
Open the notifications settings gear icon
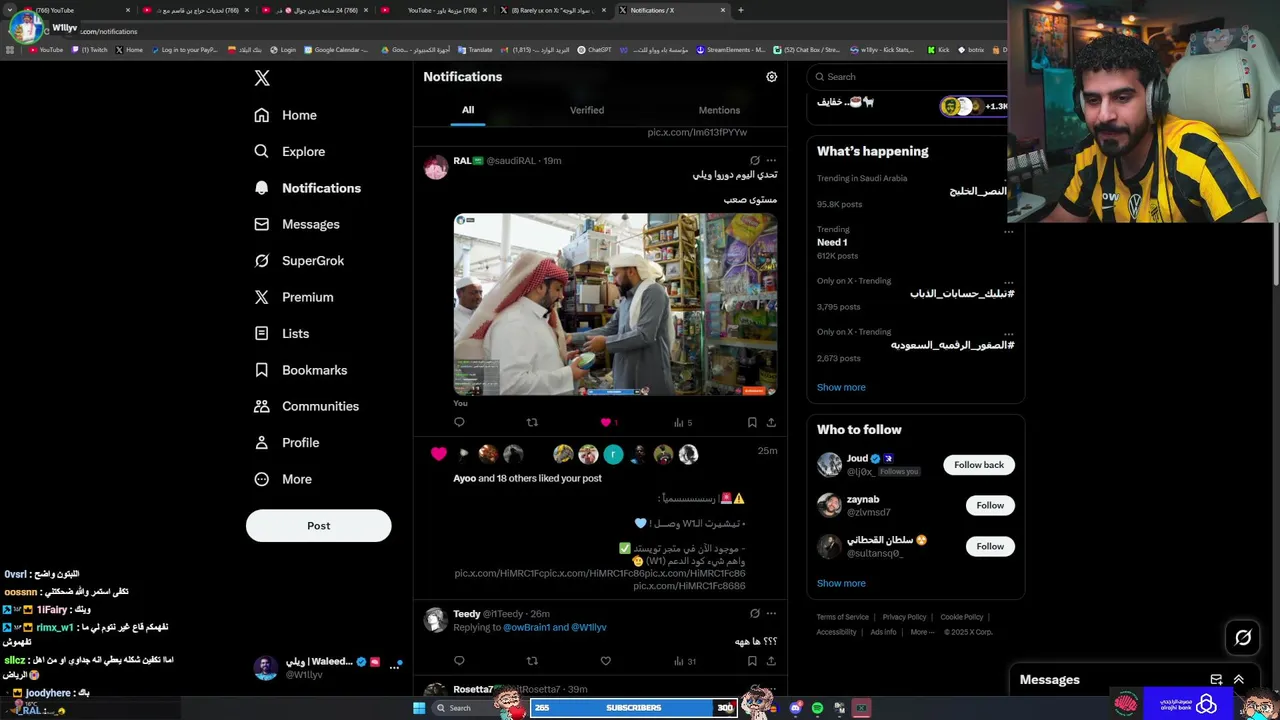click(771, 77)
